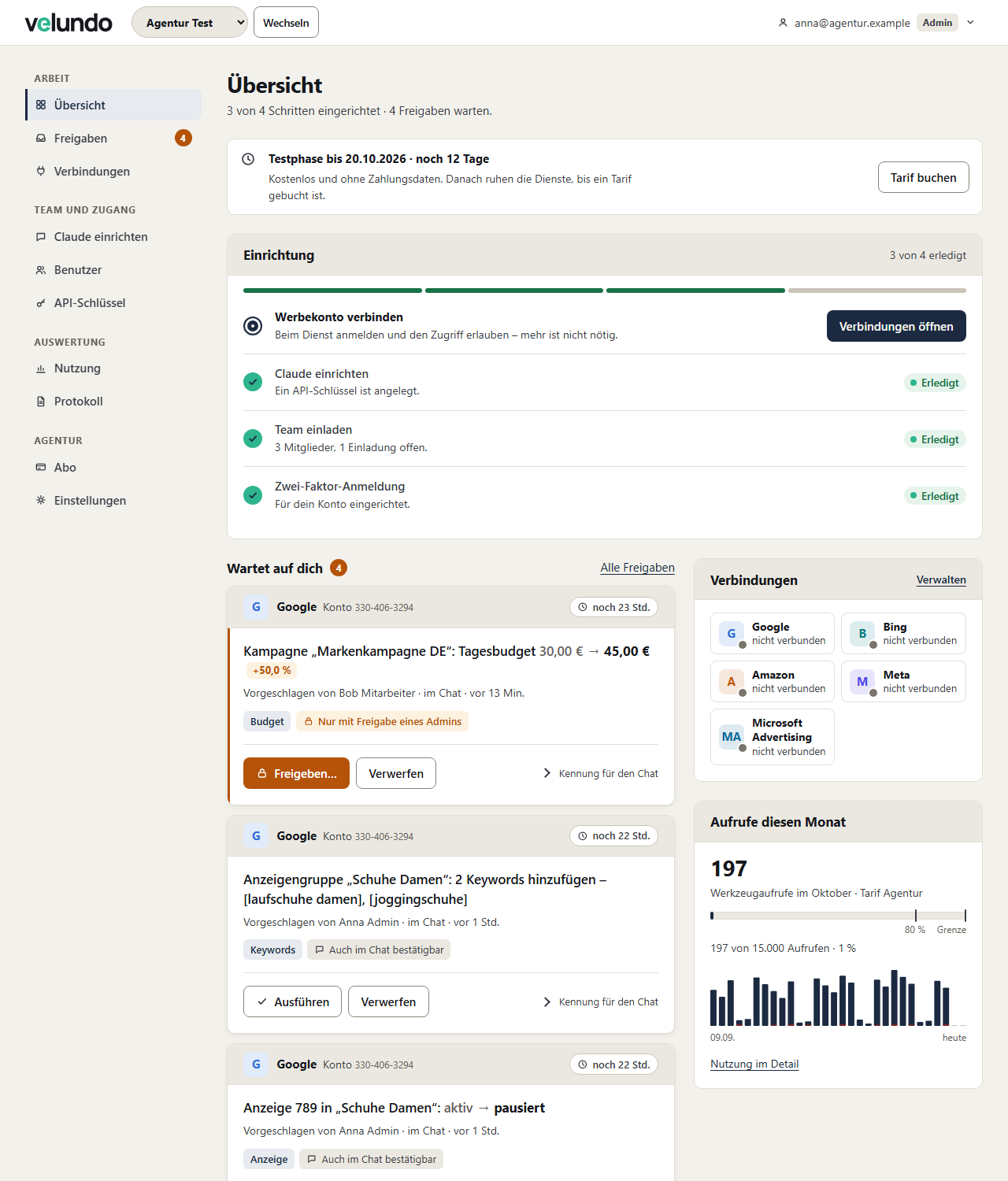Open the Verwalten link in Verbindungen
Screen dimensions: 1008x1181
click(941, 579)
